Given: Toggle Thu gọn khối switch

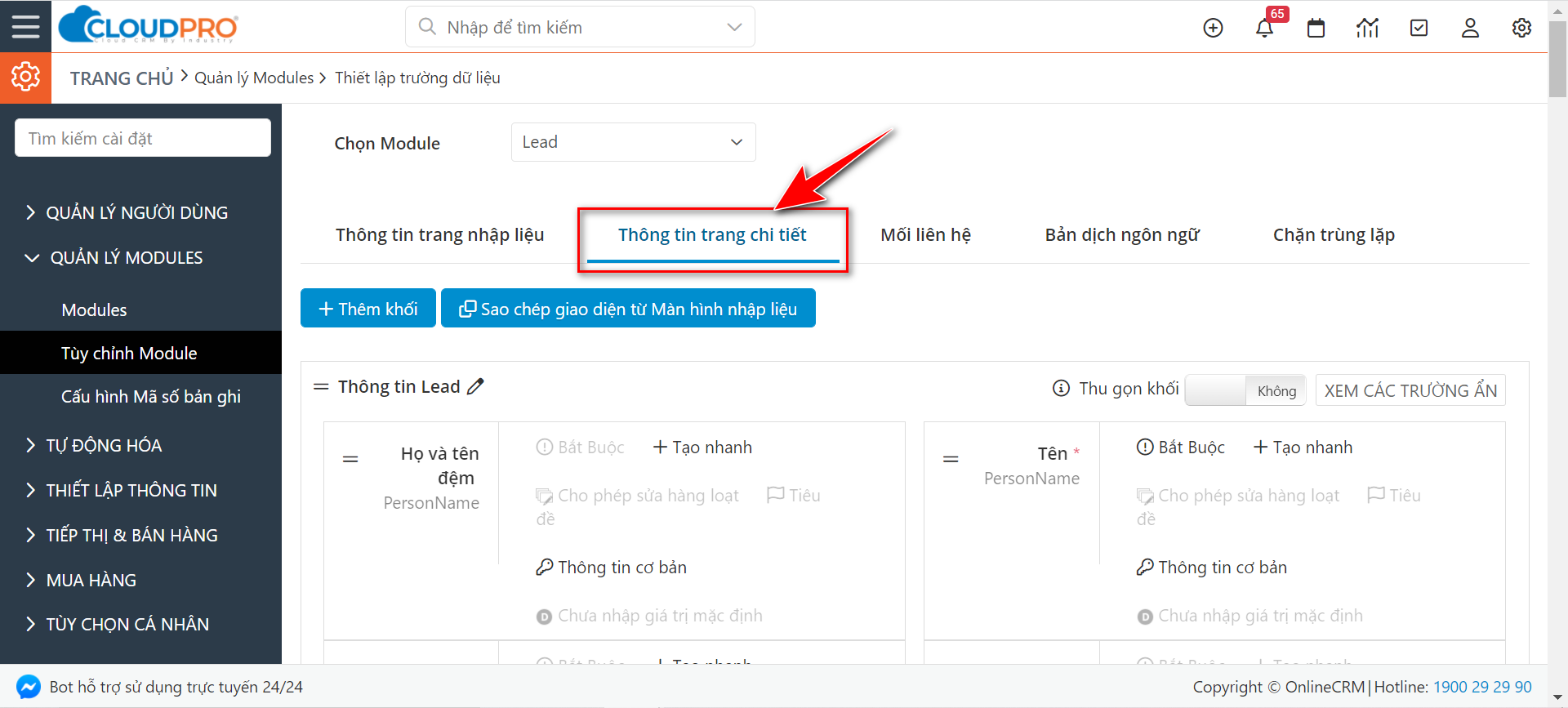Looking at the screenshot, I should (1245, 390).
